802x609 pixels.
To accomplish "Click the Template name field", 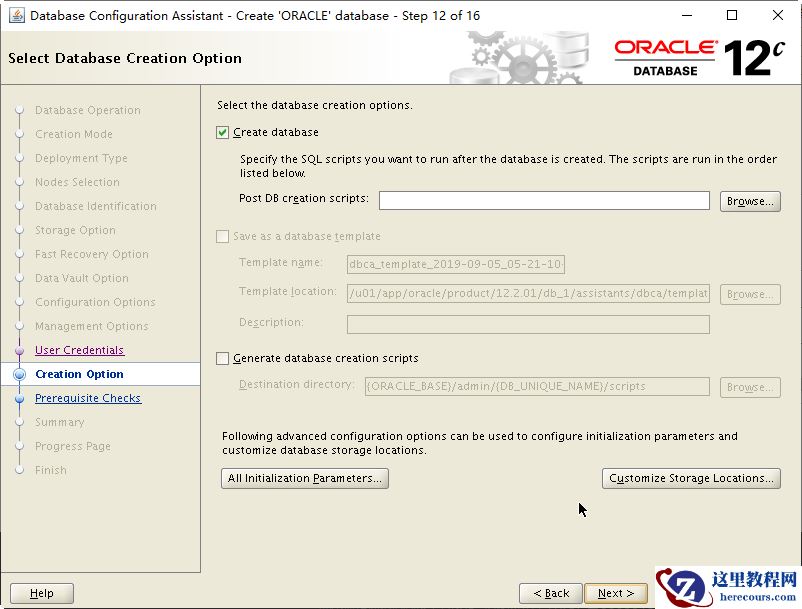I will click(x=456, y=264).
